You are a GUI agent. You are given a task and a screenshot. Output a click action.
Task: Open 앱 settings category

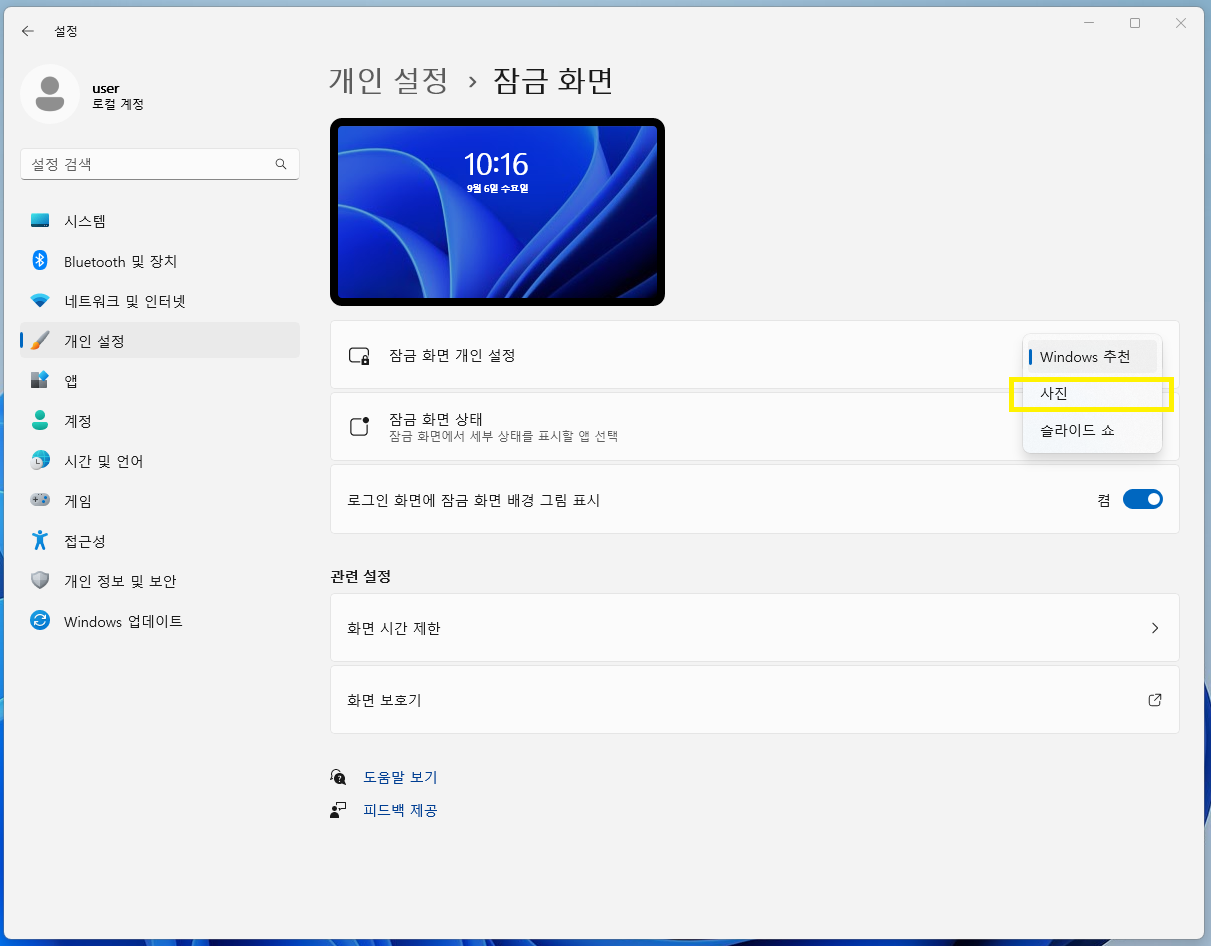pyautogui.click(x=160, y=381)
